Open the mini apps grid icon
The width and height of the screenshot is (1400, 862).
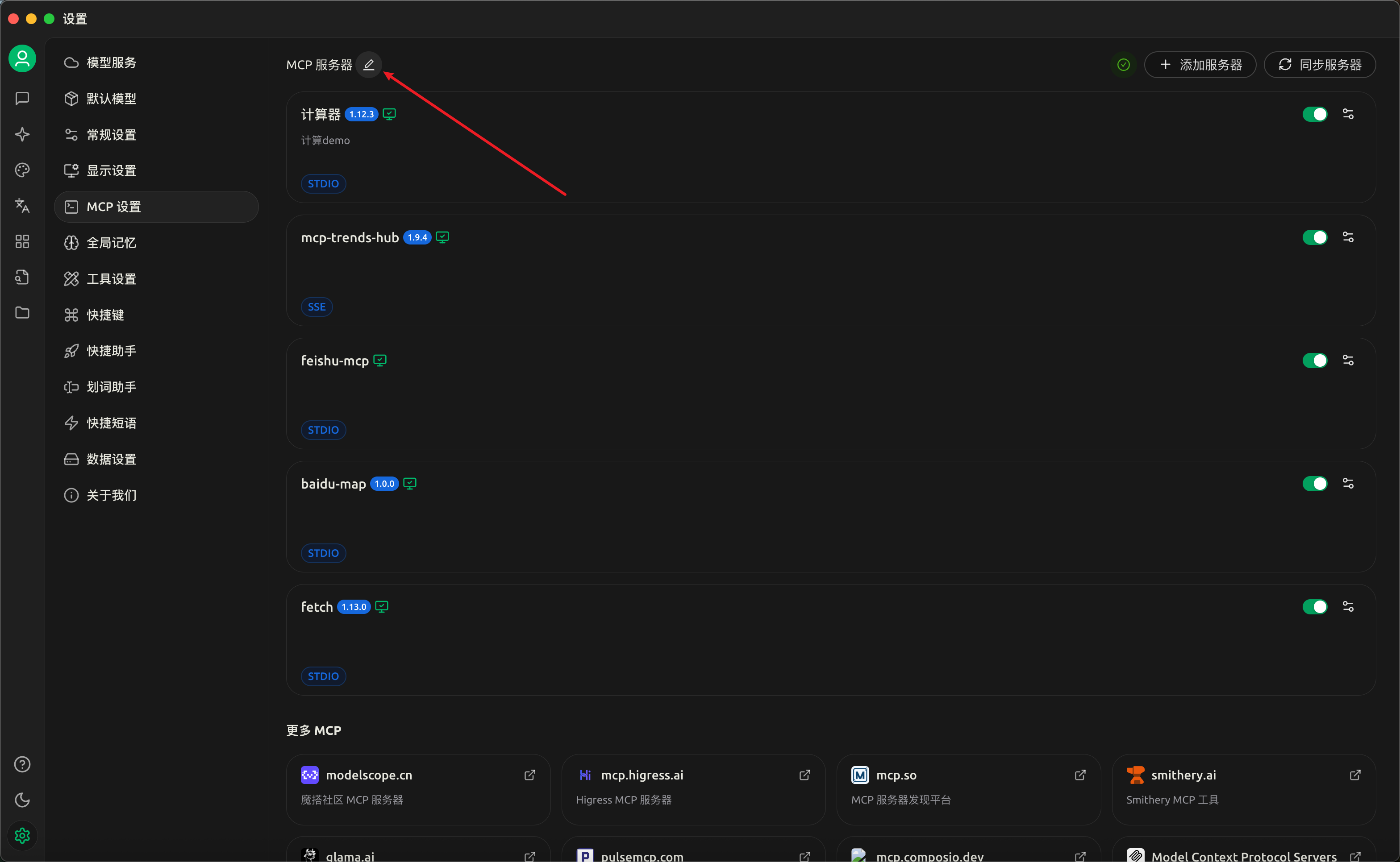22,242
